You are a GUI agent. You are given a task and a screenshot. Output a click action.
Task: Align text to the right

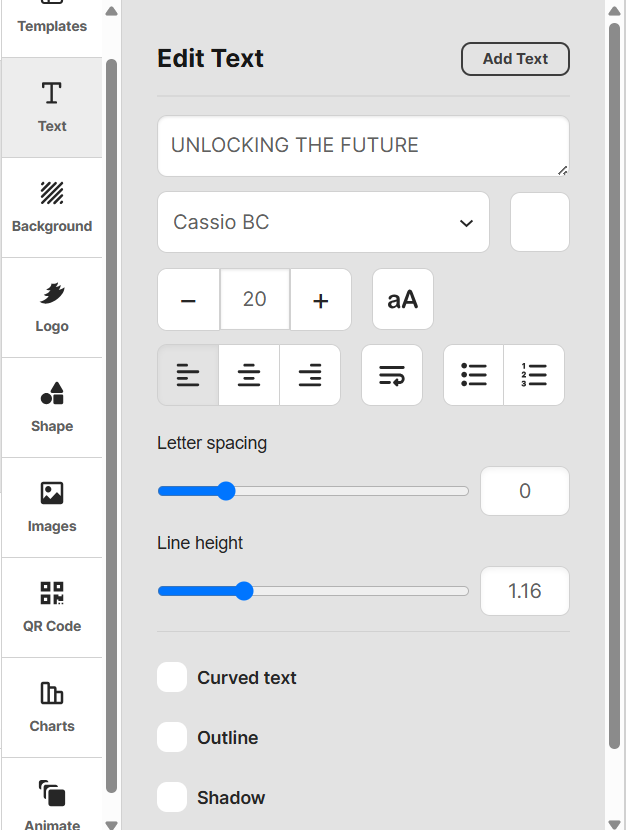[310, 375]
